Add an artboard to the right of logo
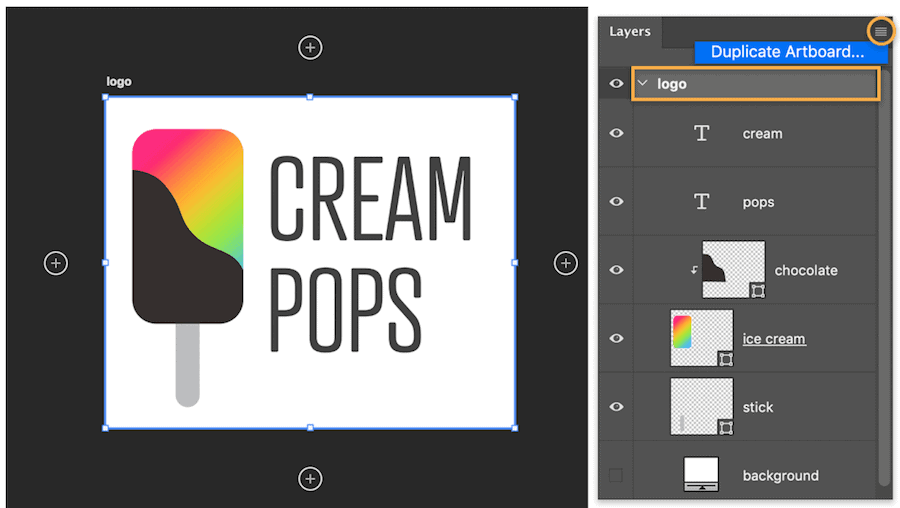900x508 pixels. coord(566,263)
